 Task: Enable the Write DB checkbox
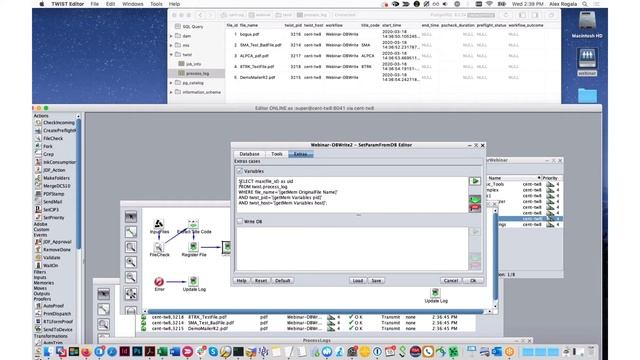240,221
